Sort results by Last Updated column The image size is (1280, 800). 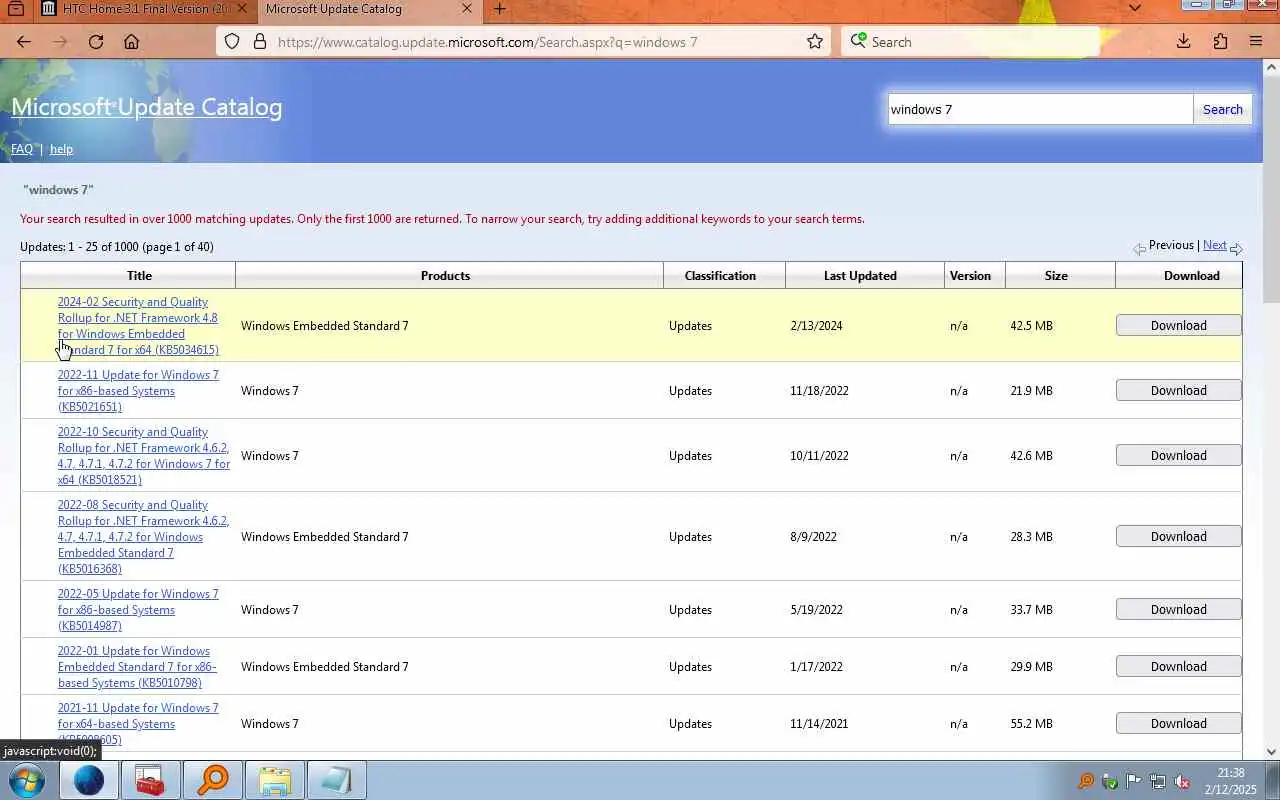[860, 275]
